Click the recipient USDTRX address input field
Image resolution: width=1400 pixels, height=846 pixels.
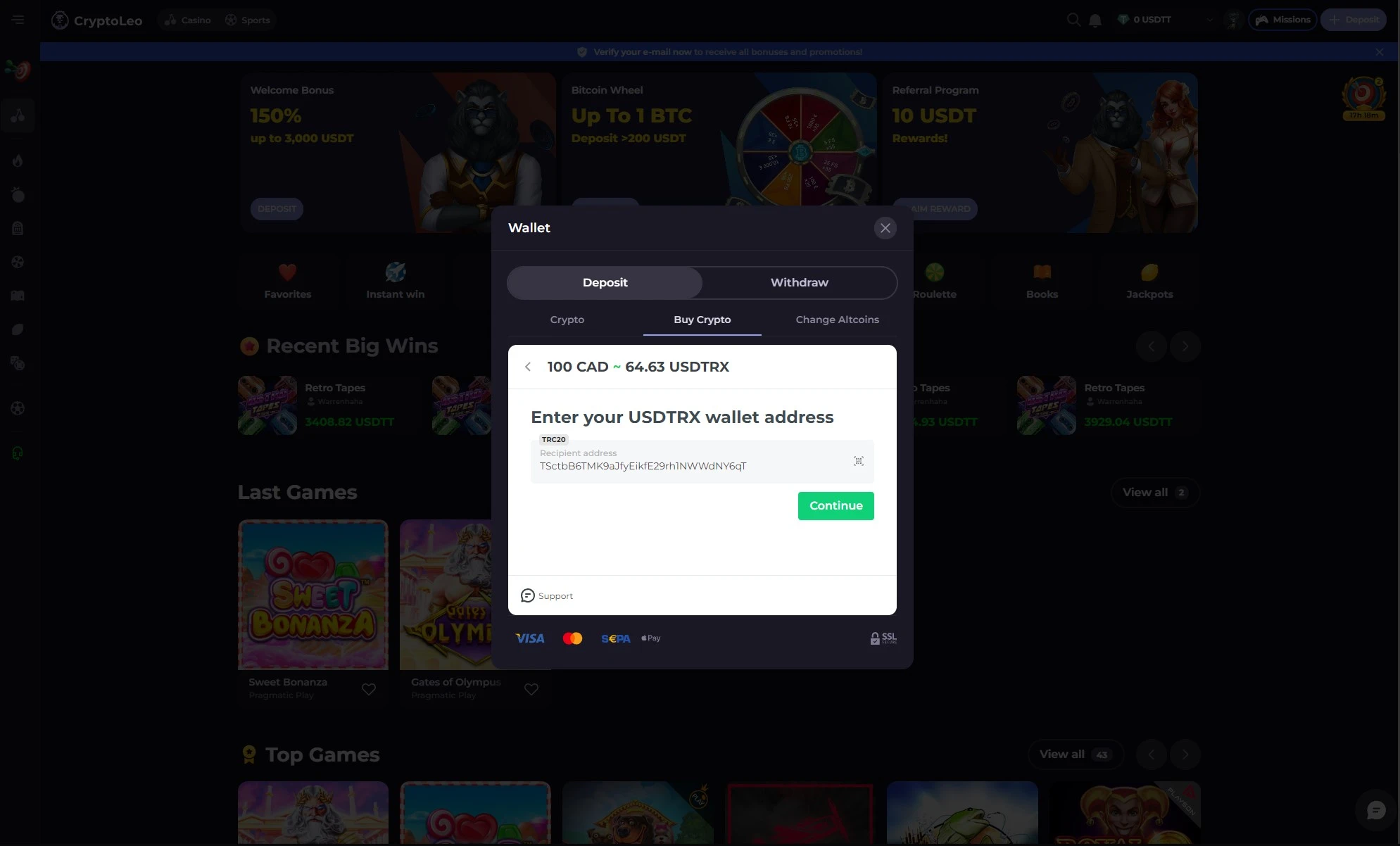(701, 461)
